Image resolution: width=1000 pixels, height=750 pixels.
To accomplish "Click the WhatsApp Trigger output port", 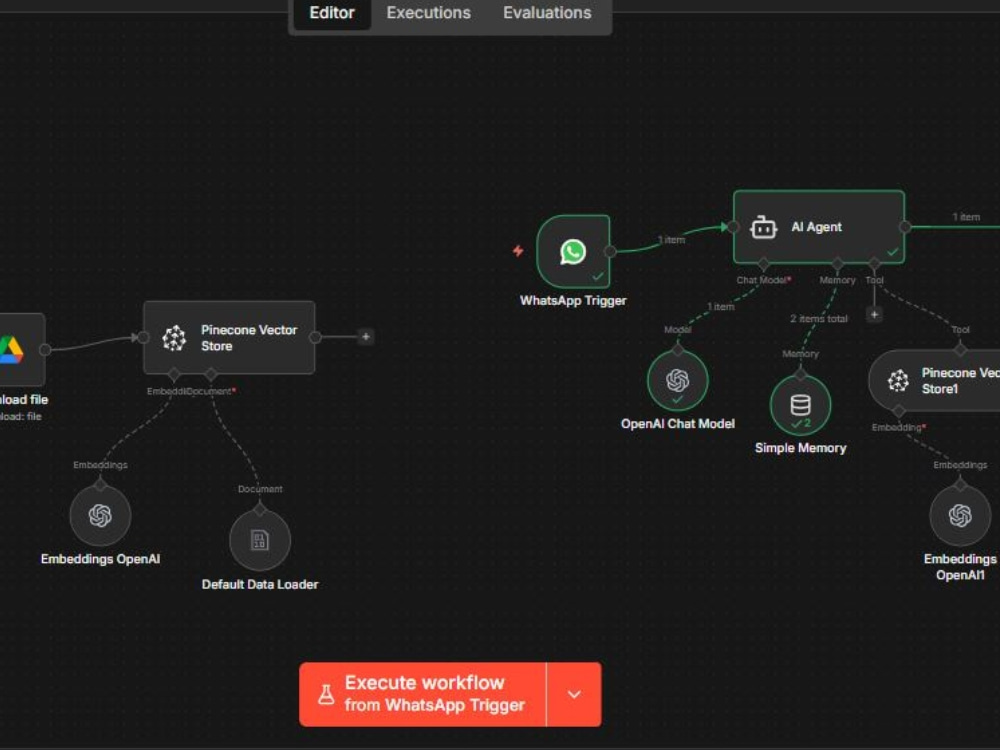I will [610, 251].
